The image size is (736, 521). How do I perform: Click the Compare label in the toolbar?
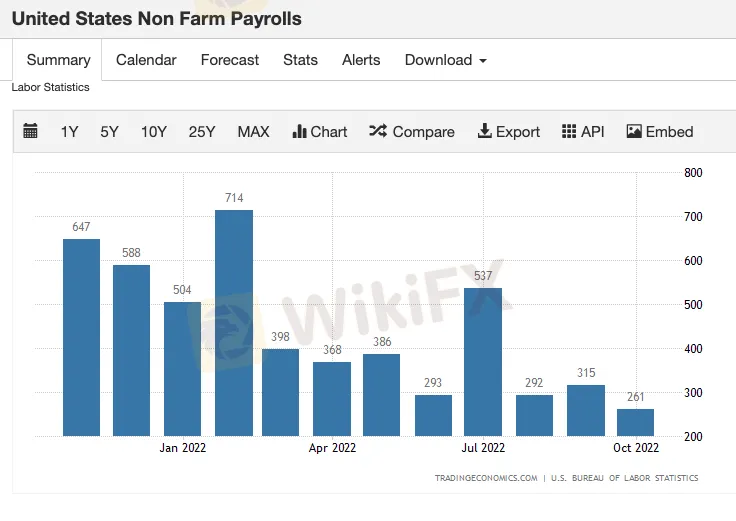pyautogui.click(x=423, y=132)
